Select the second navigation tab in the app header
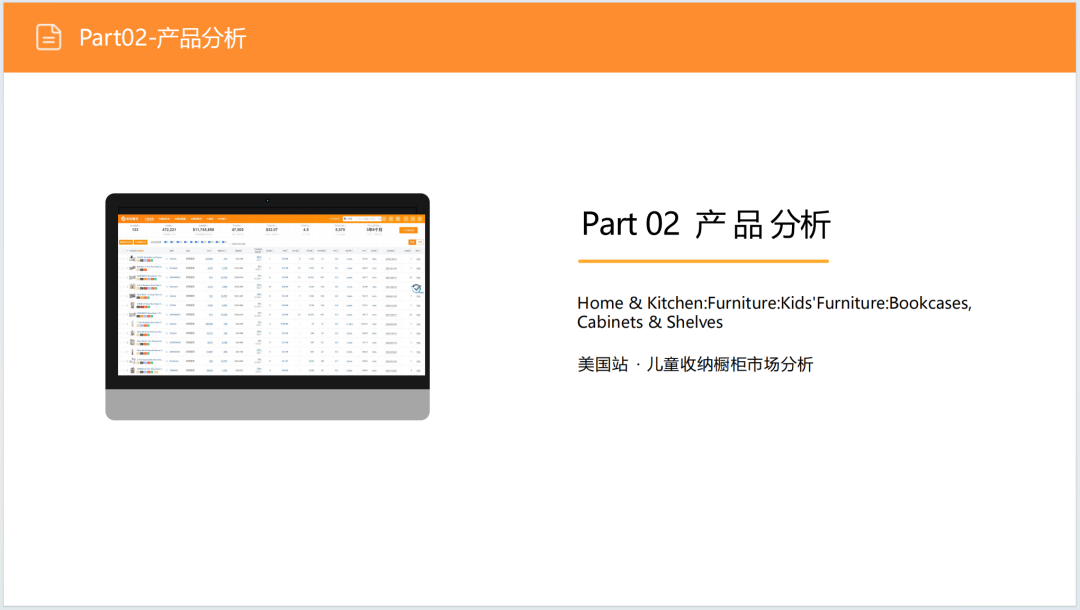Viewport: 1080px width, 610px height. click(164, 218)
